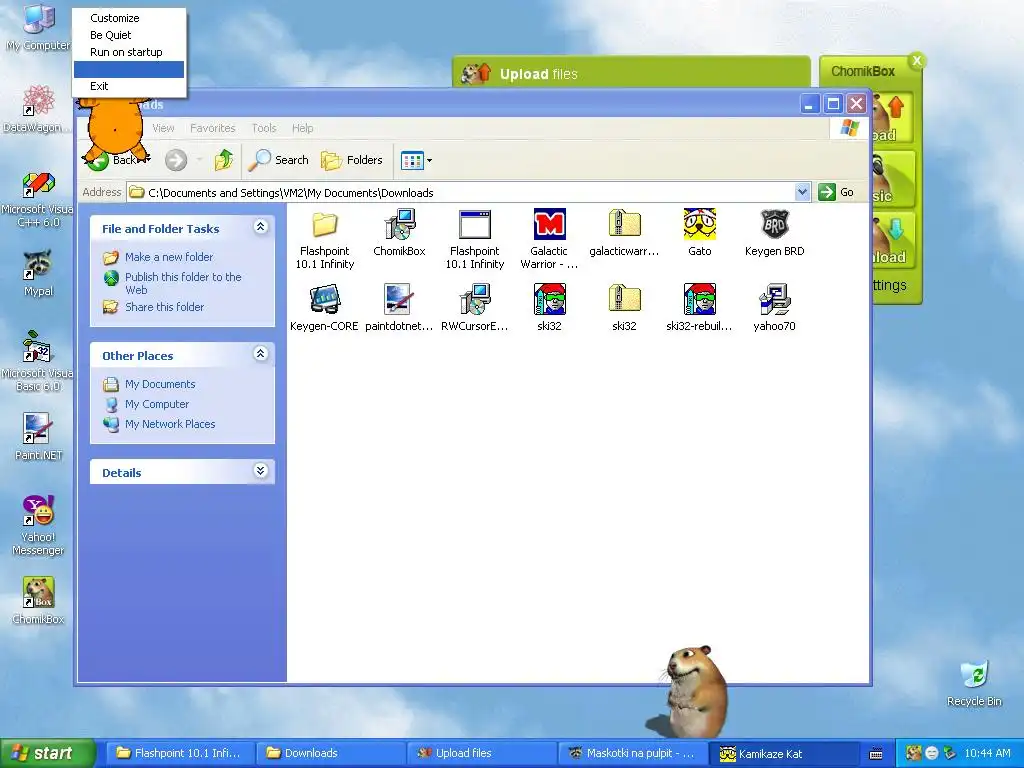The width and height of the screenshot is (1024, 768).
Task: Expand the Details panel
Action: (260, 471)
